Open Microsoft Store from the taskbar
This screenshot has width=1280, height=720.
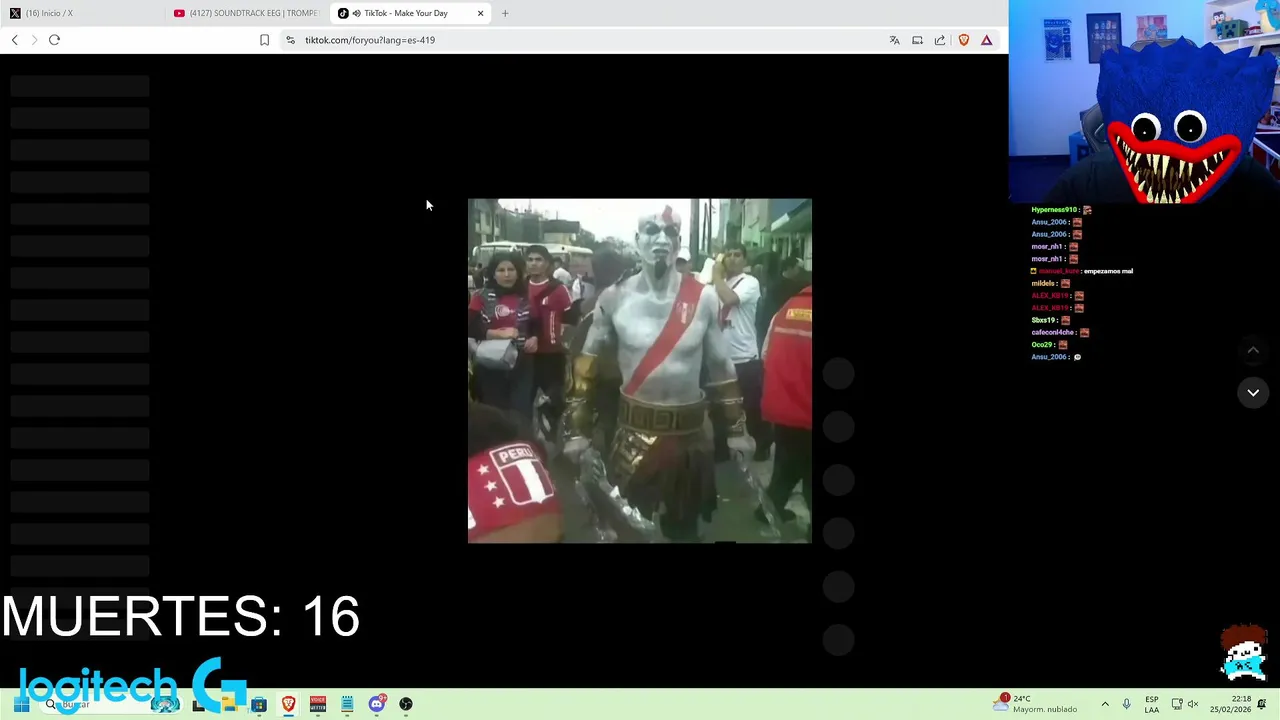[259, 704]
